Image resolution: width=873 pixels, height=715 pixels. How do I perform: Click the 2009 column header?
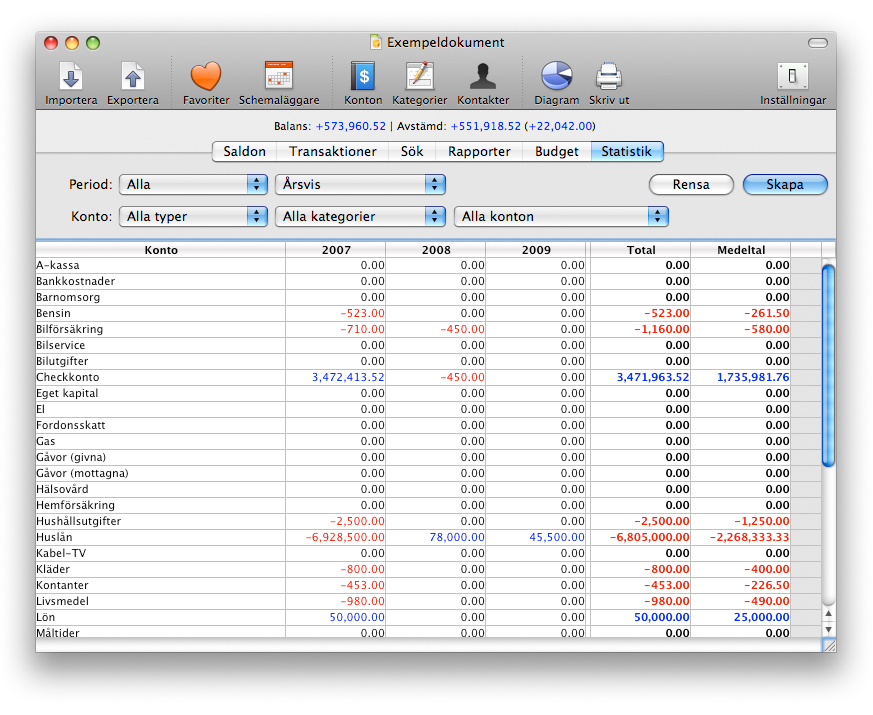click(536, 250)
